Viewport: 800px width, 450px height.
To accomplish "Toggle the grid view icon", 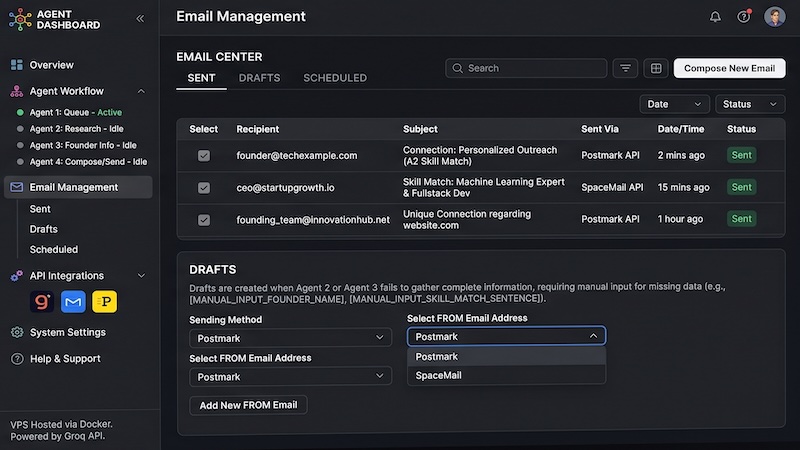I will (656, 68).
